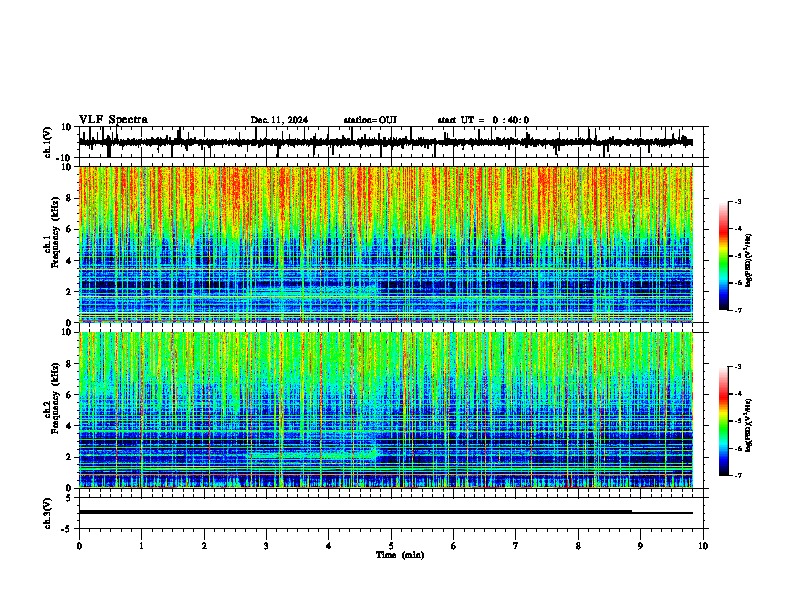Click the "-3" tick on ch.2 colorbar

(x=738, y=367)
